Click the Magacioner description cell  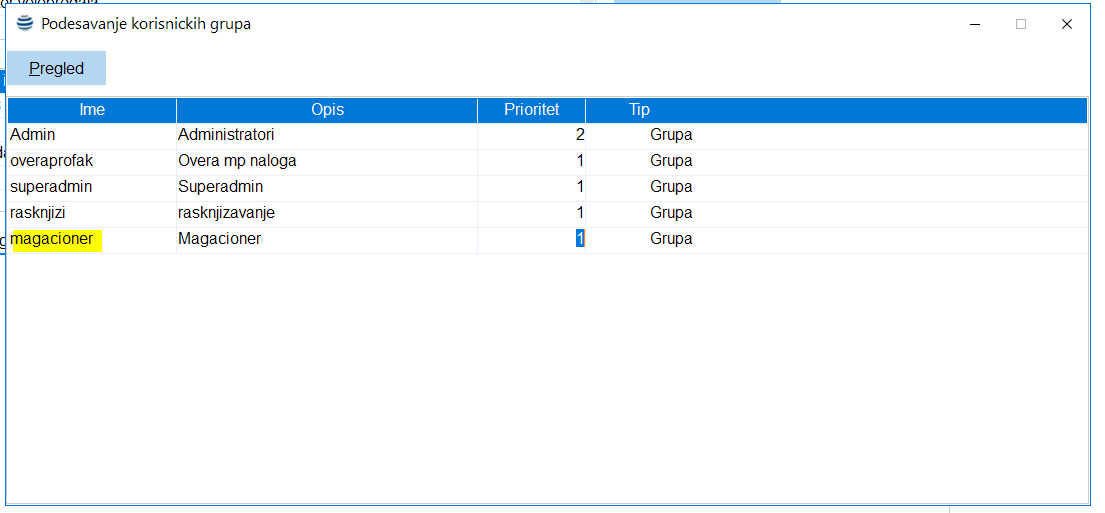pos(219,239)
